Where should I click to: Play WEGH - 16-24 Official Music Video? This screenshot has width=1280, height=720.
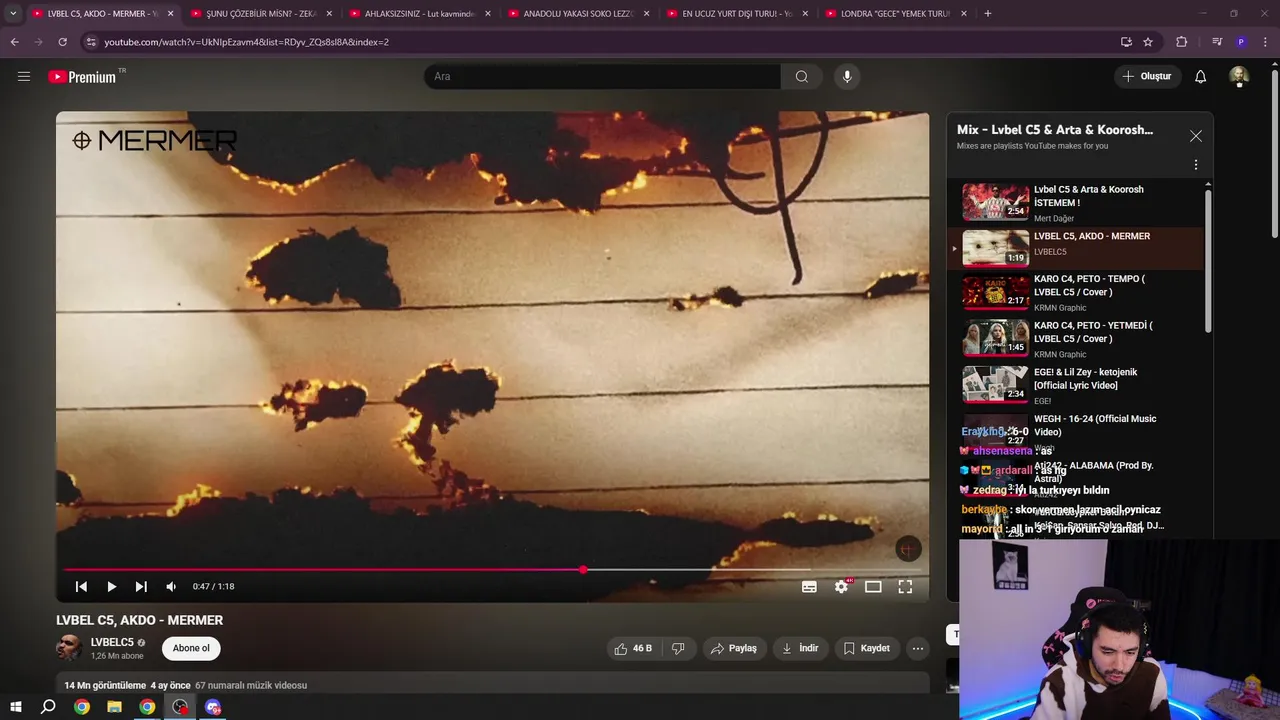(x=1077, y=430)
